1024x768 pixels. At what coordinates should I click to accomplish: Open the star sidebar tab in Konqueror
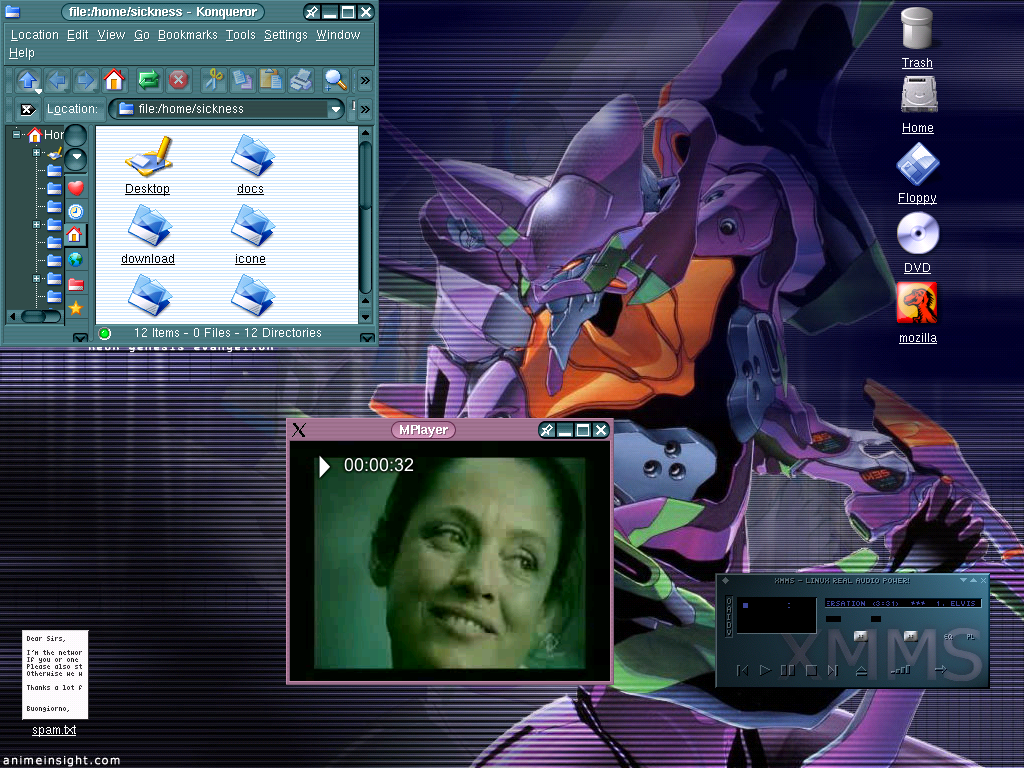[76, 308]
